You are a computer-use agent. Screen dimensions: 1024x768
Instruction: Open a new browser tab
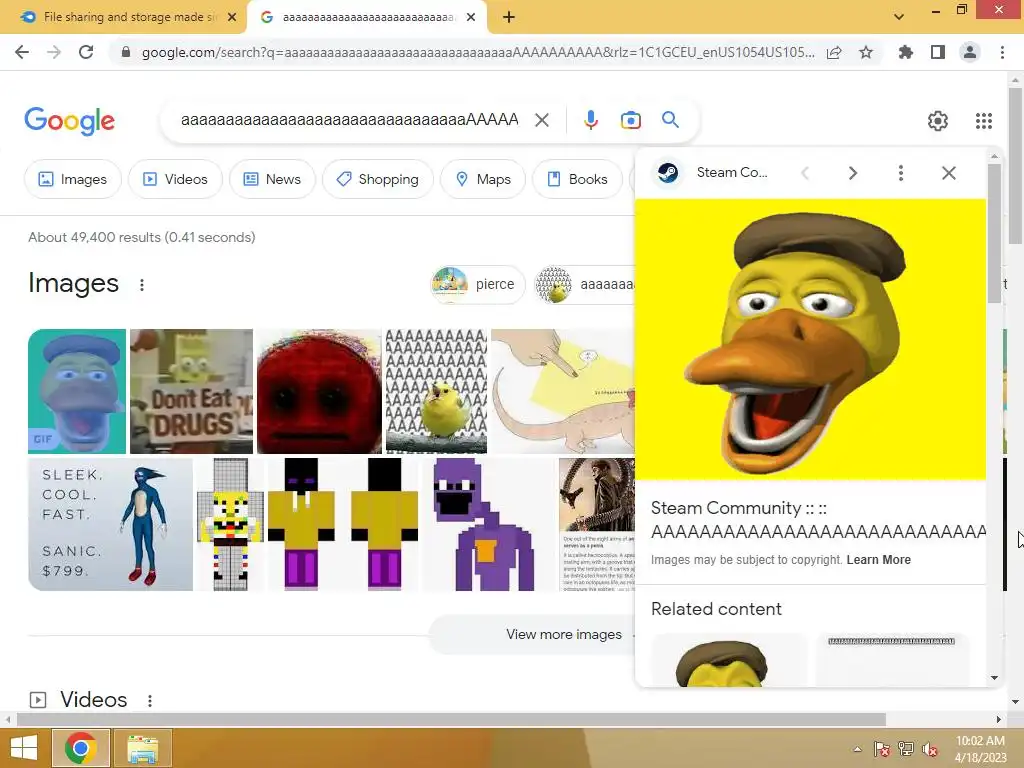509,17
